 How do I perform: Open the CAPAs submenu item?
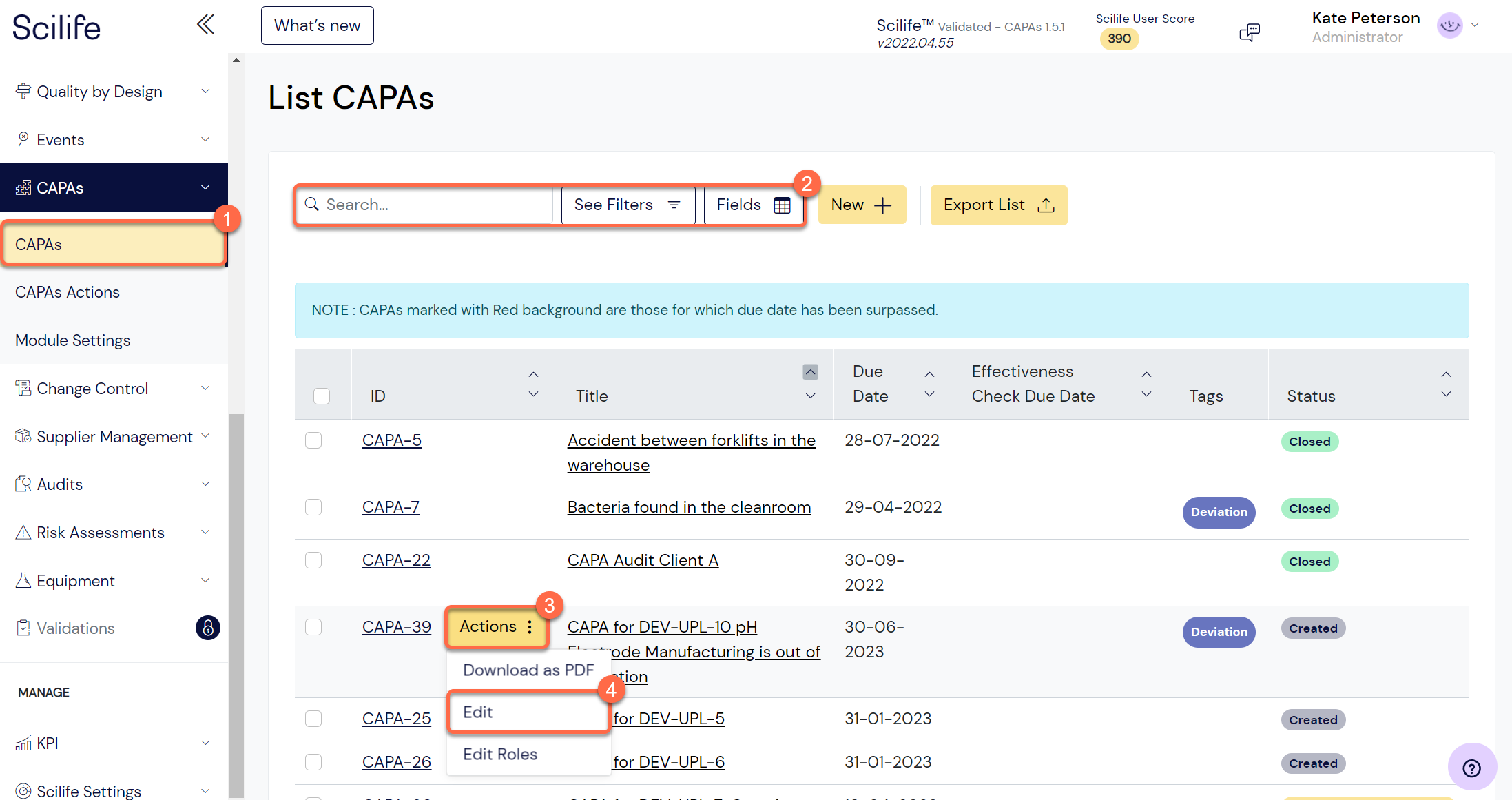(x=114, y=245)
